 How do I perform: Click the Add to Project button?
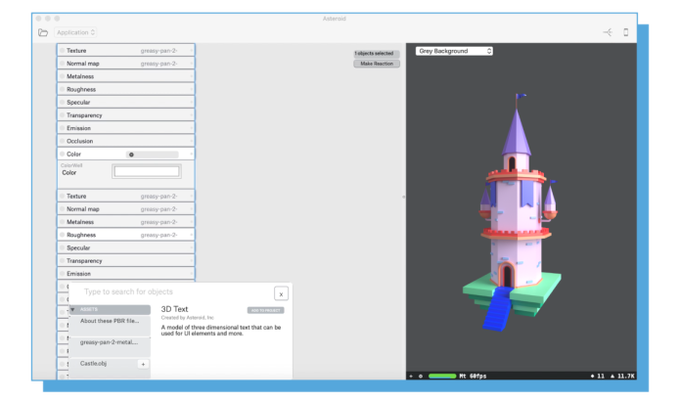[266, 310]
